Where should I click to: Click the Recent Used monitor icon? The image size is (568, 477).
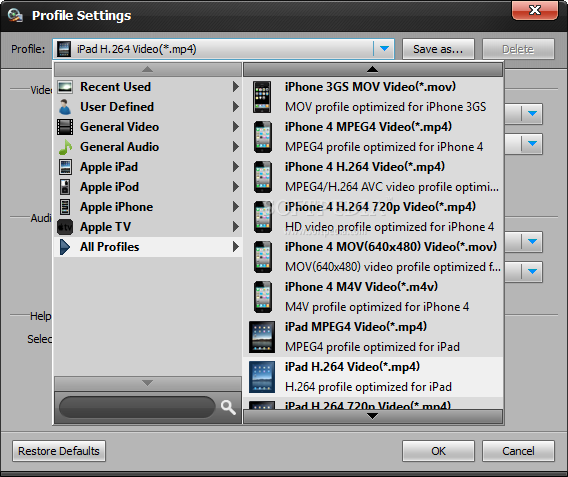[65, 87]
